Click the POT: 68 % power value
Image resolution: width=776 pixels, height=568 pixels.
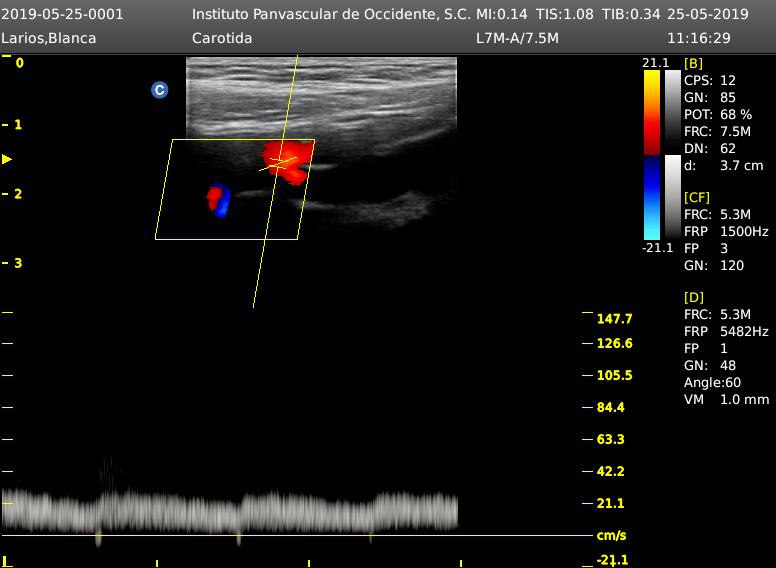pyautogui.click(x=718, y=114)
